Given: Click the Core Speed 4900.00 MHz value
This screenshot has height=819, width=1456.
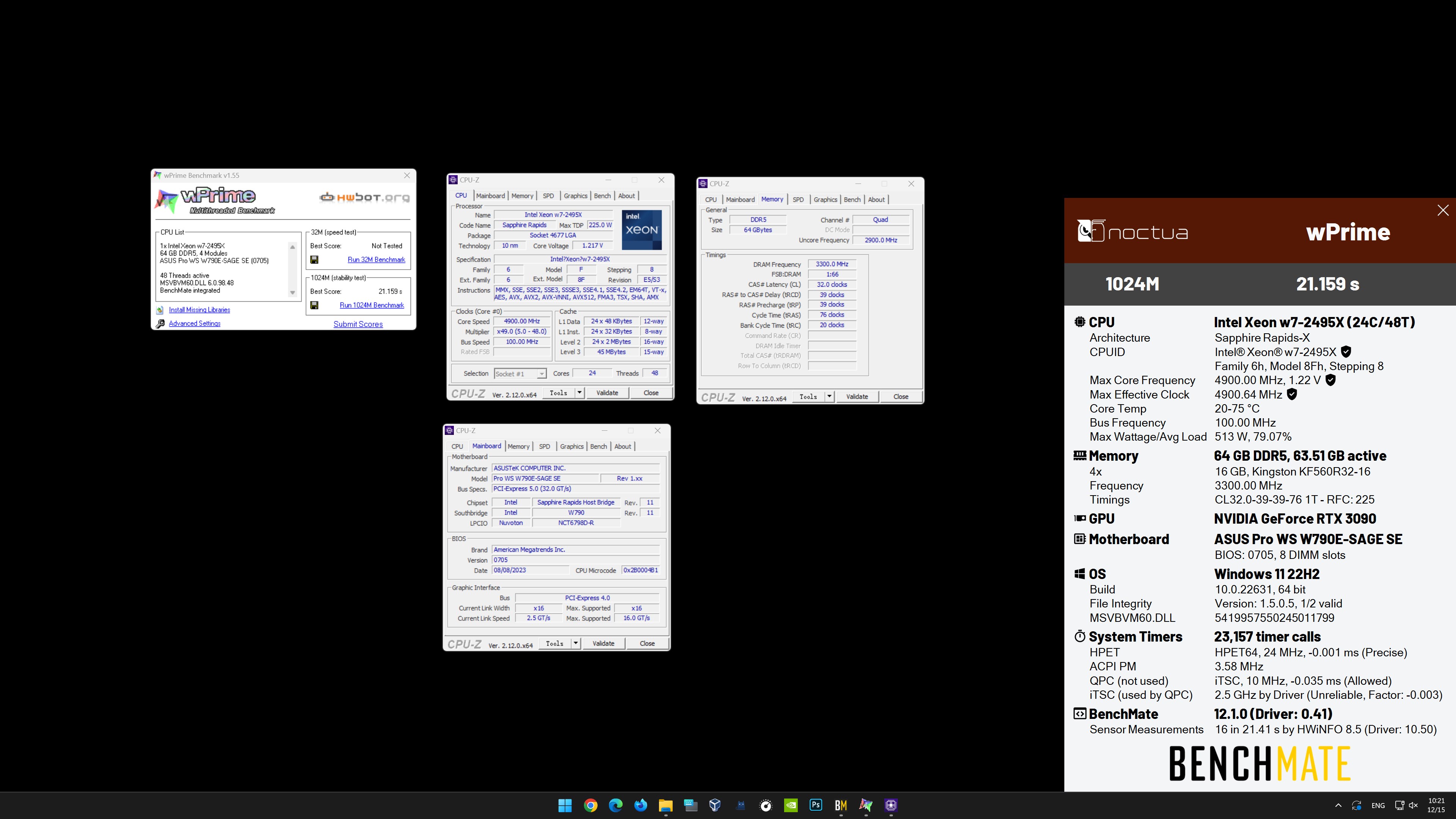Looking at the screenshot, I should (x=522, y=321).
